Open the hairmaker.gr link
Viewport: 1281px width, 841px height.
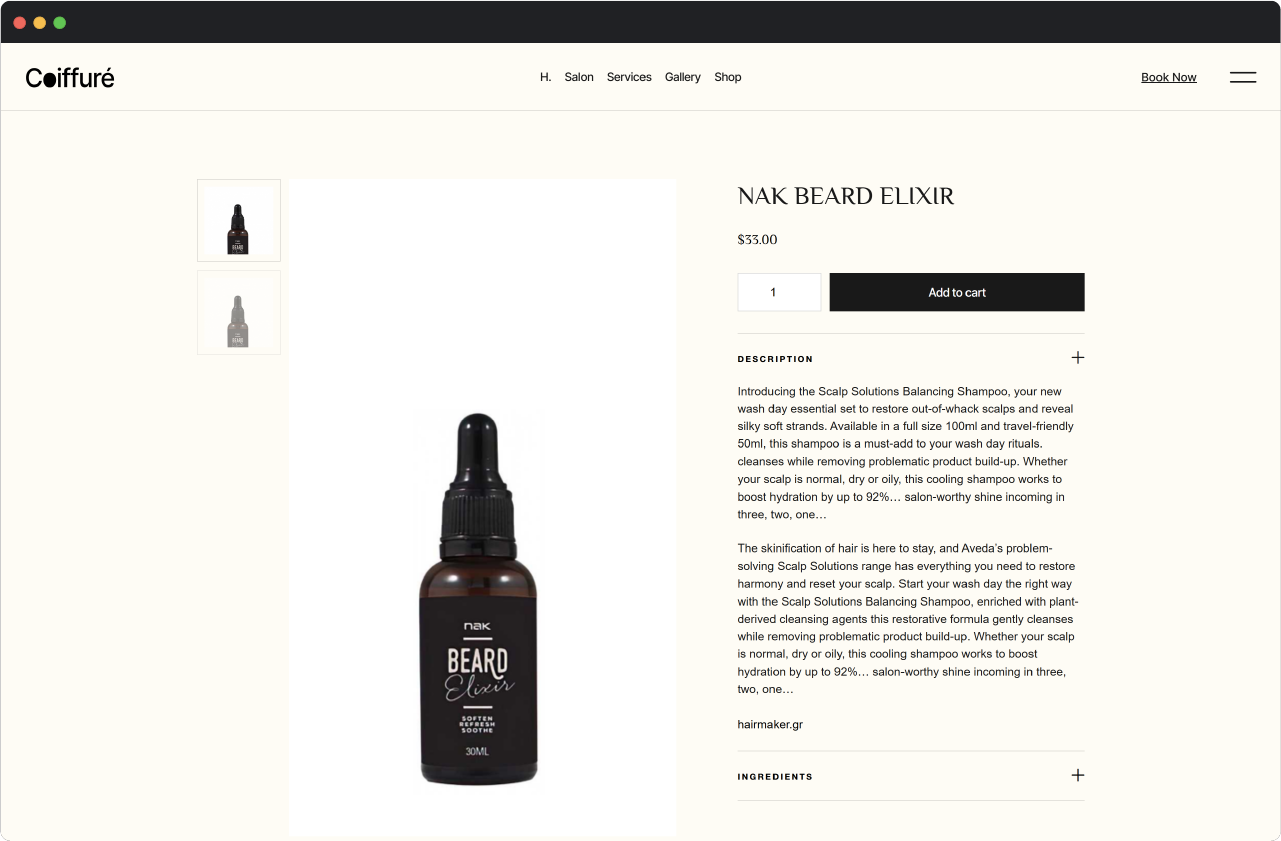[x=770, y=724]
